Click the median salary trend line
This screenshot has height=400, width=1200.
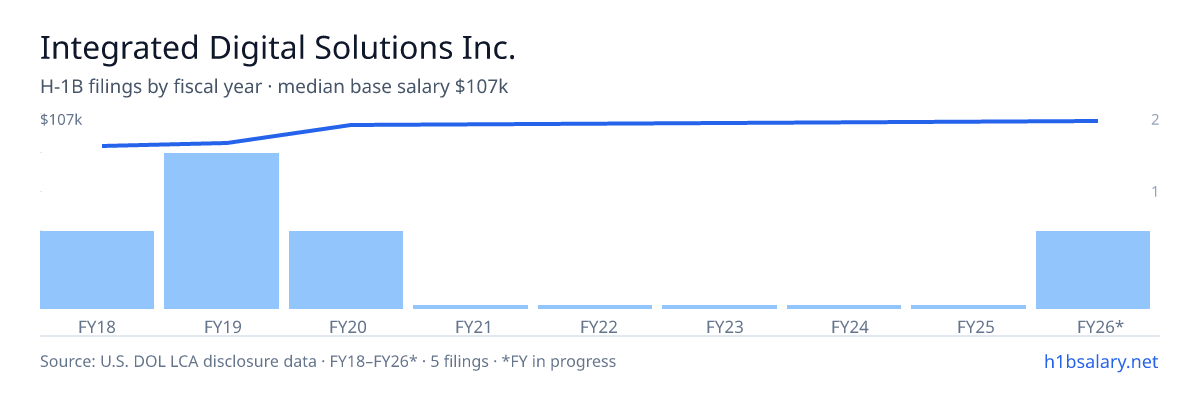click(x=600, y=124)
